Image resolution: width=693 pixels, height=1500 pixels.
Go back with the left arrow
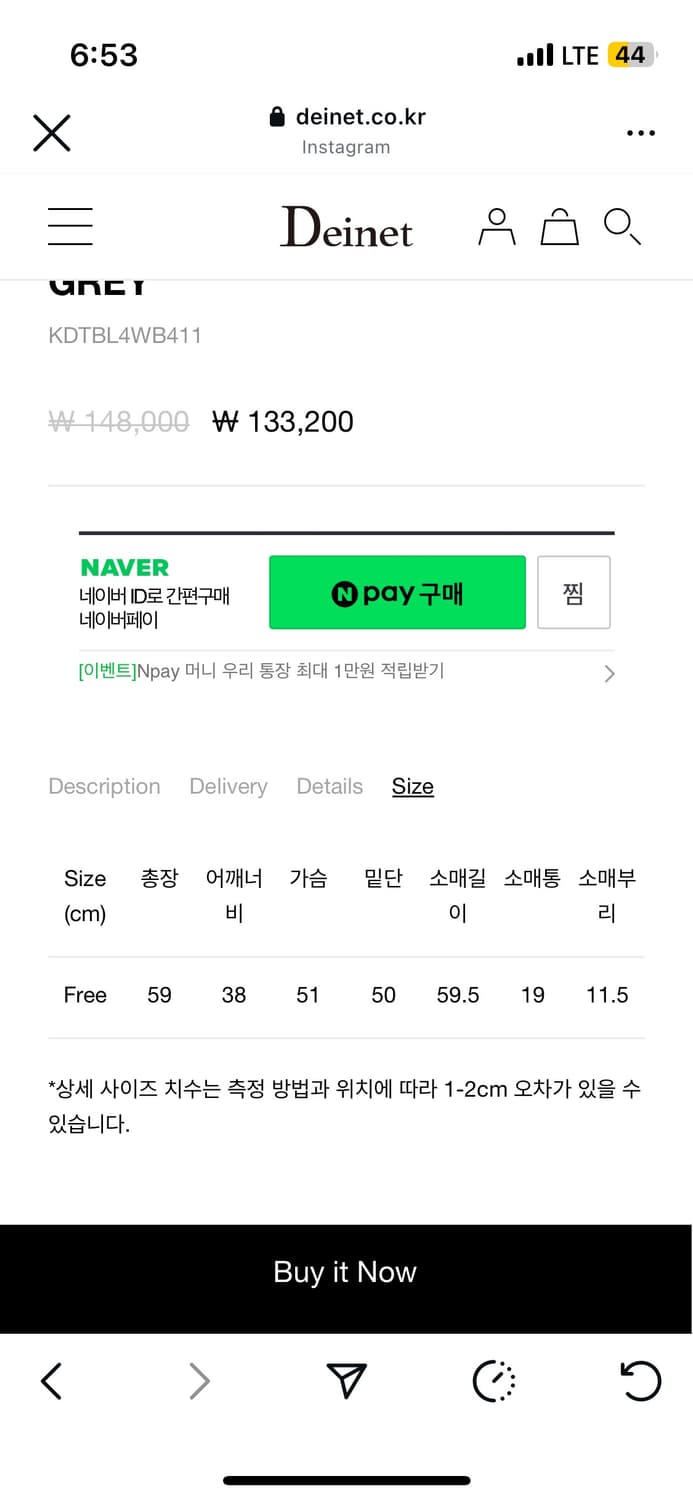click(52, 1382)
